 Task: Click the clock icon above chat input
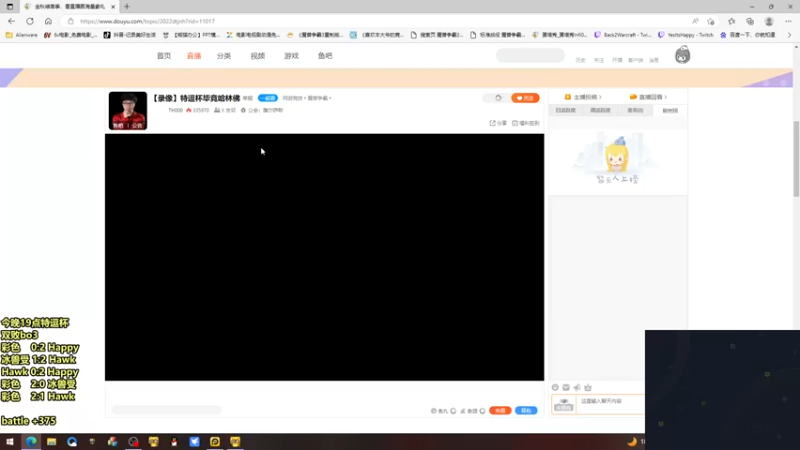[555, 388]
